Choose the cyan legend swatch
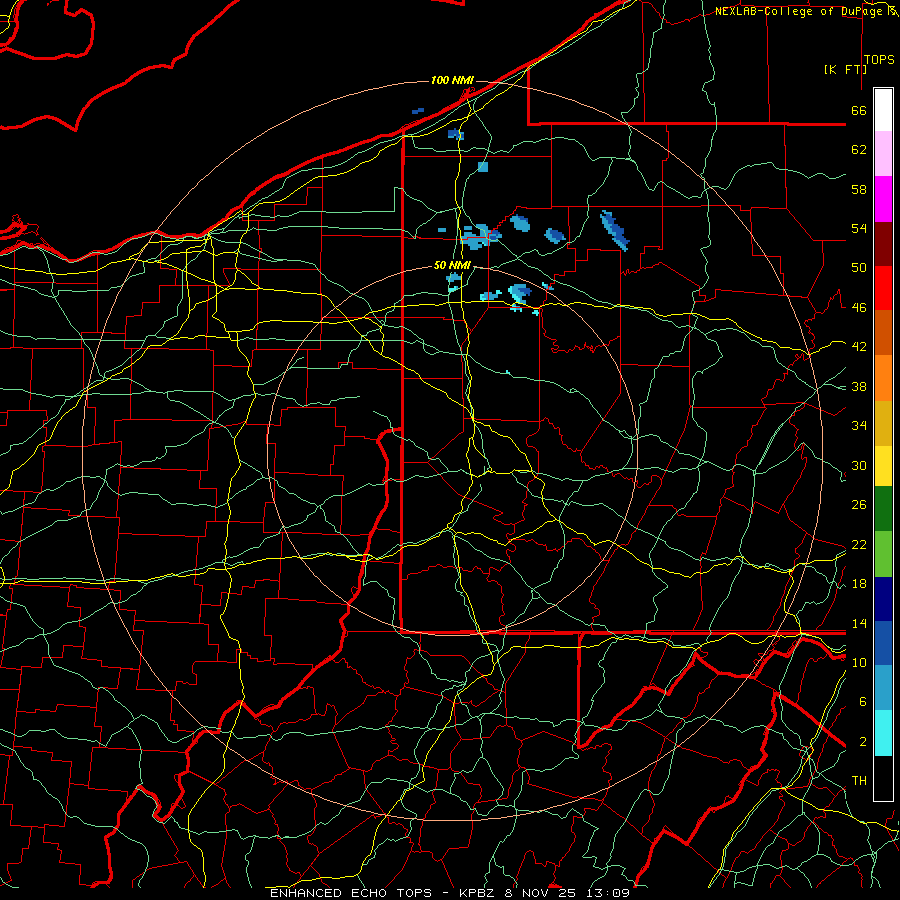Screen dimensions: 900x900 point(883,733)
